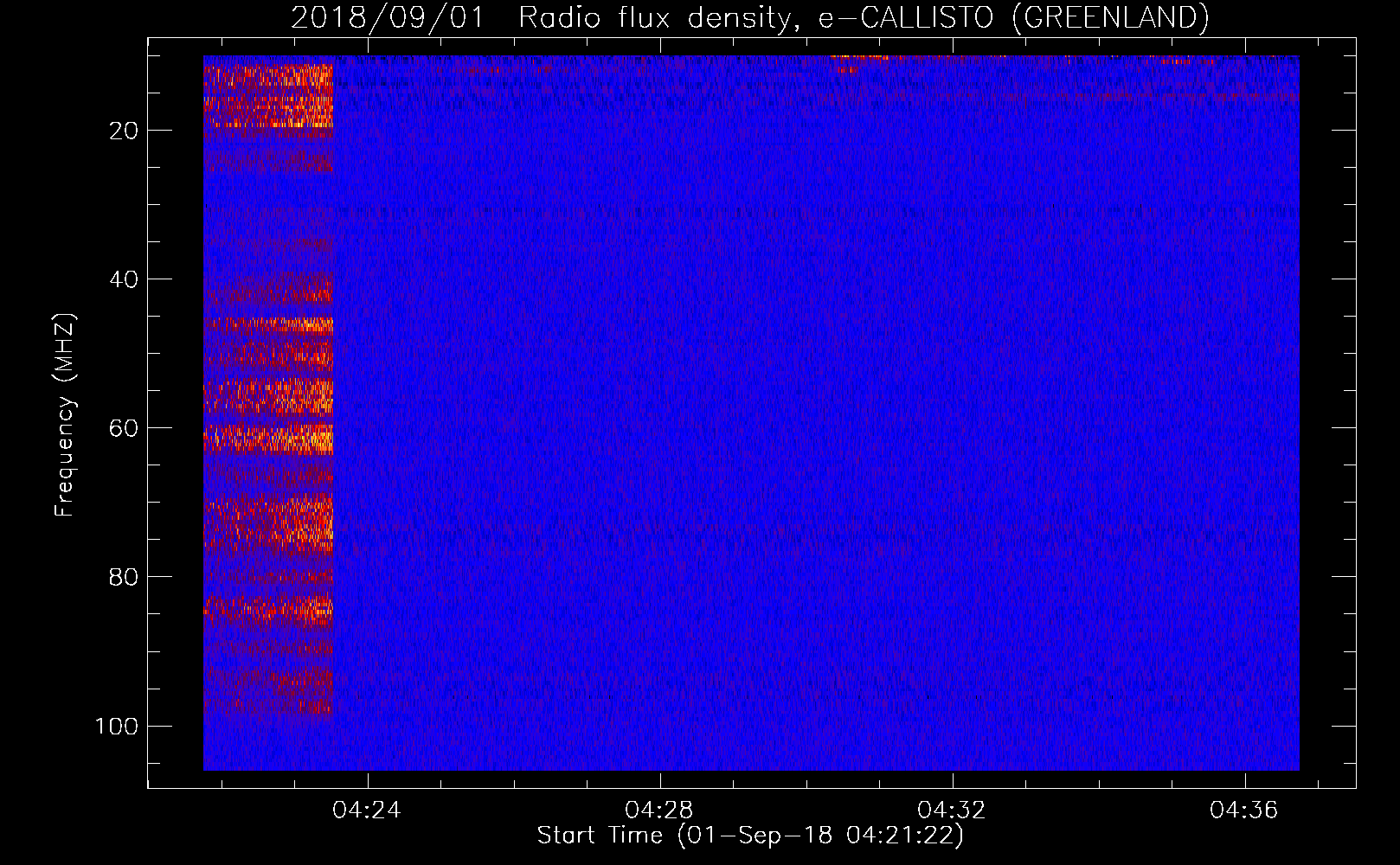
Task: Select the 'Frequency (MHZ)' y-axis label
Action: pyautogui.click(x=65, y=415)
